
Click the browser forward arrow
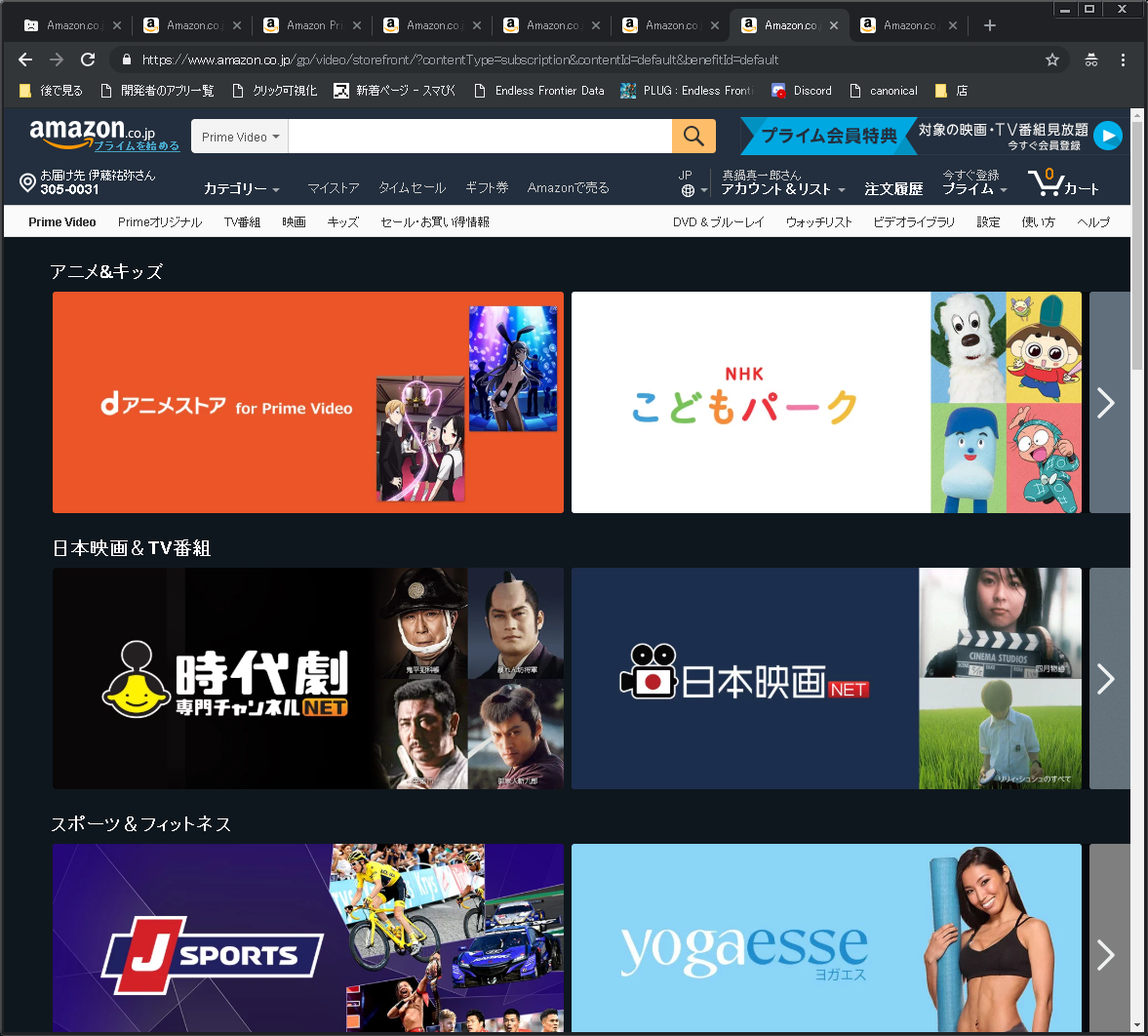[57, 60]
